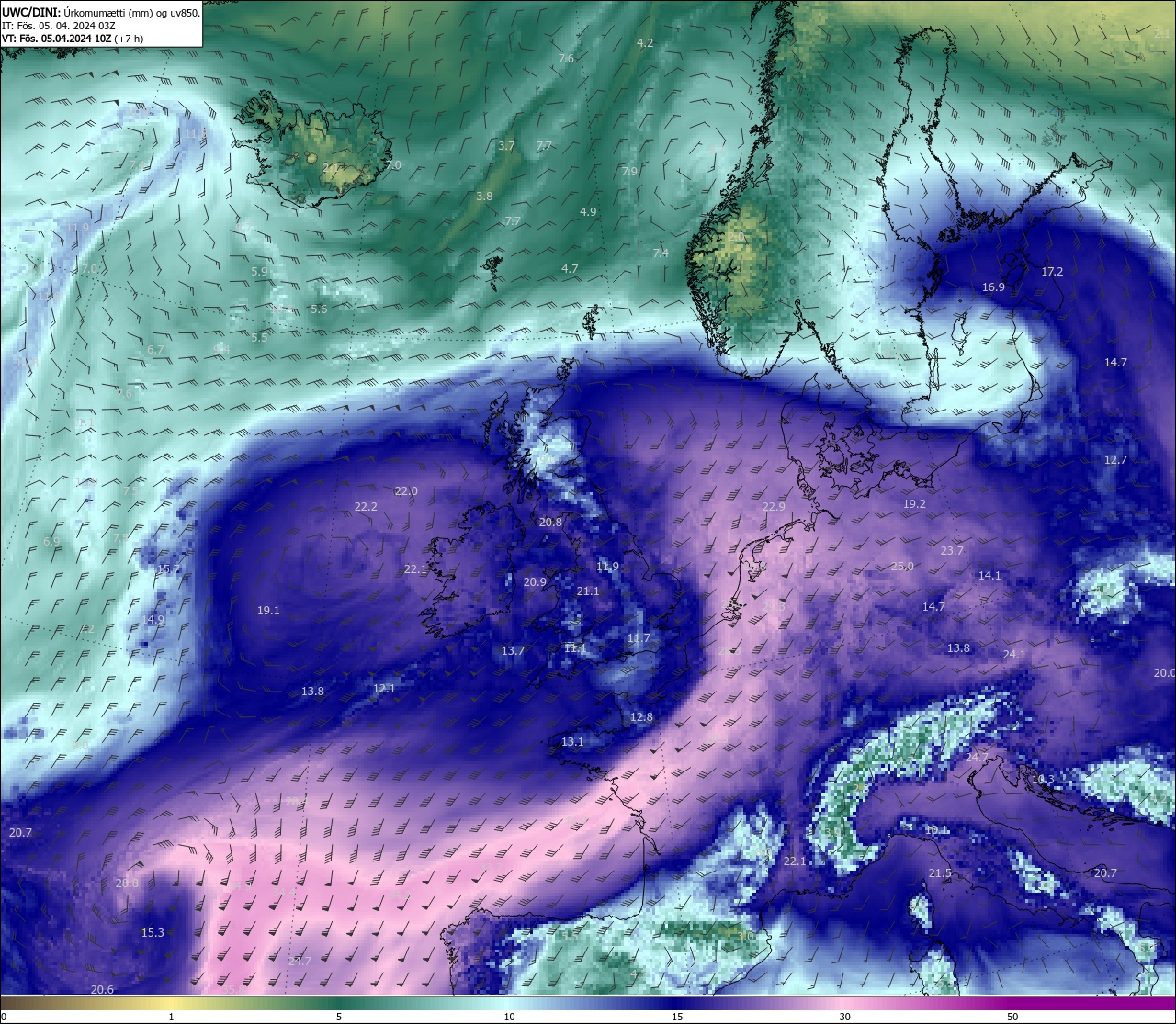Select the 20.8 value over southwest Scotland

coord(550,523)
